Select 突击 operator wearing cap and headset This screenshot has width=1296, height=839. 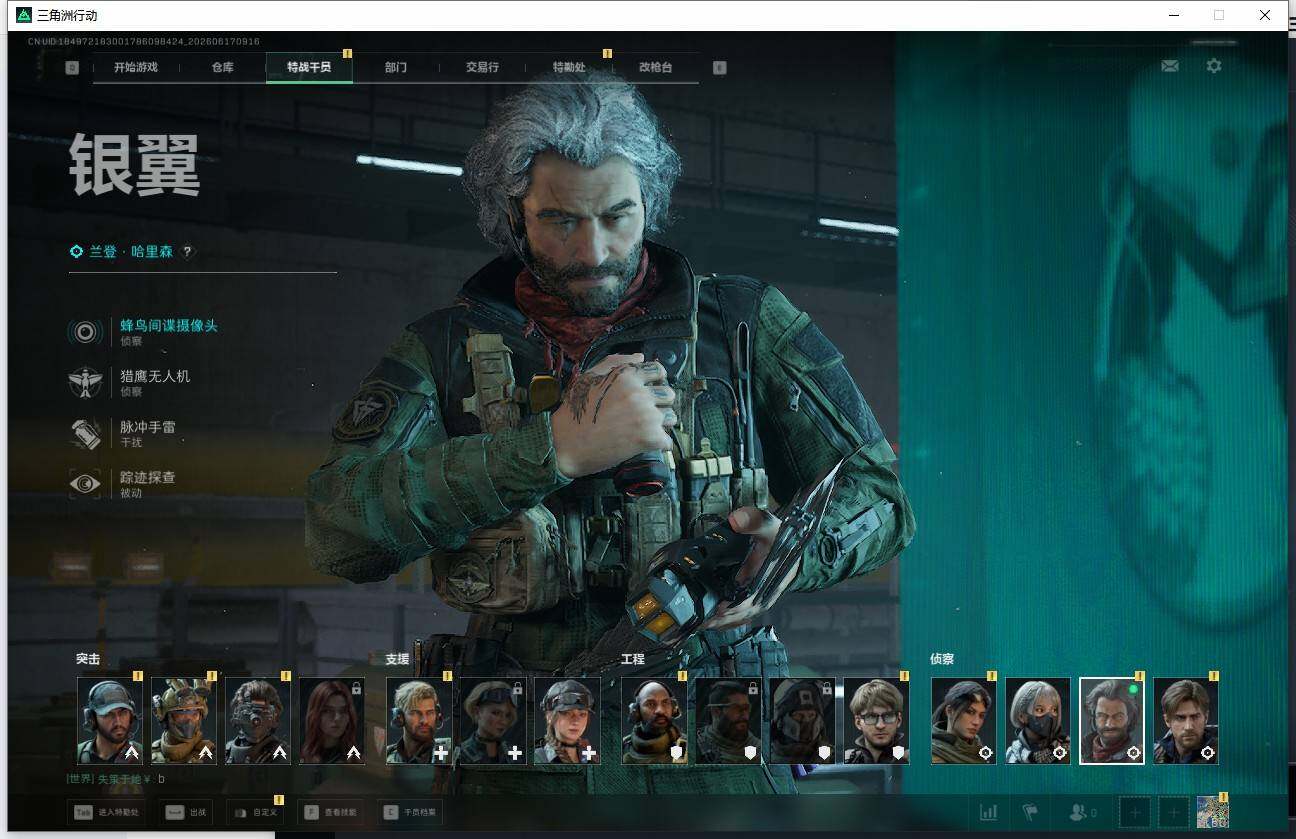point(110,721)
